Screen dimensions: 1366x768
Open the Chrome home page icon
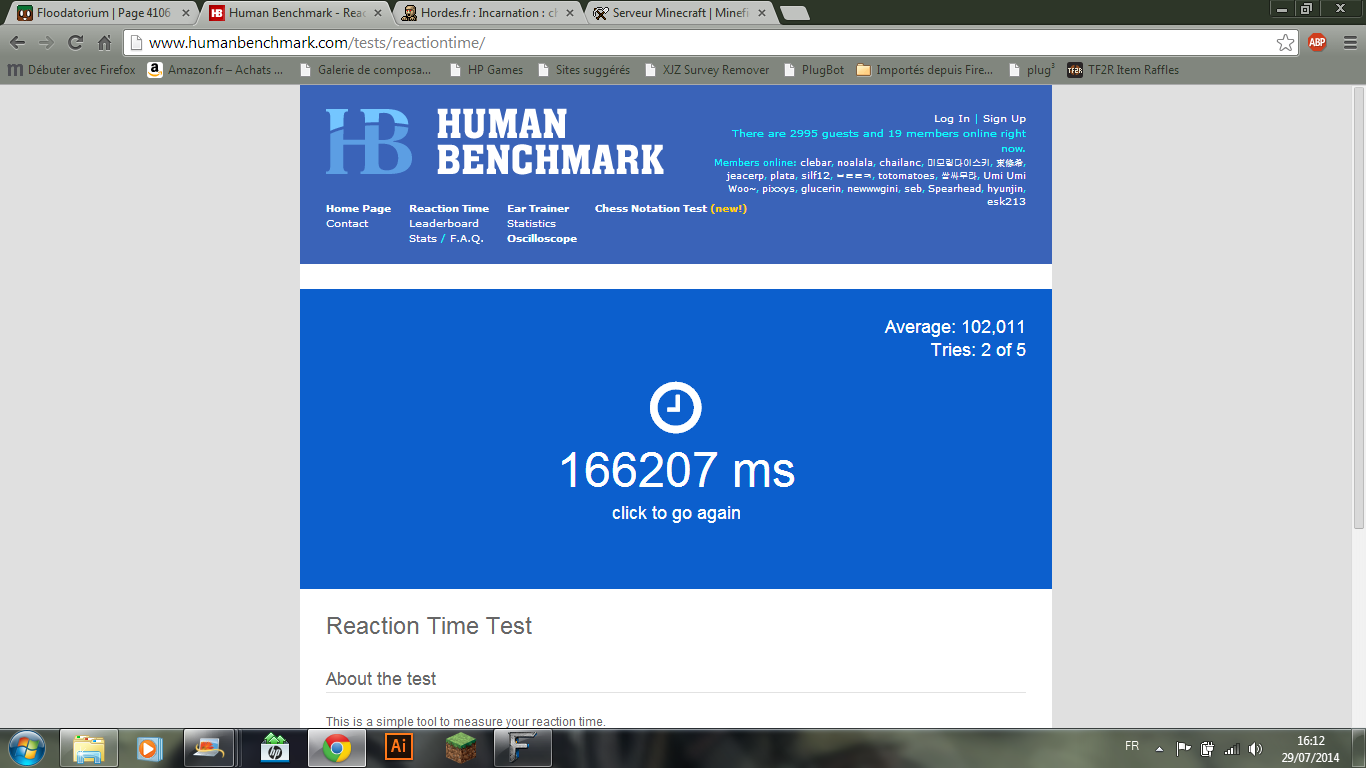[x=104, y=43]
